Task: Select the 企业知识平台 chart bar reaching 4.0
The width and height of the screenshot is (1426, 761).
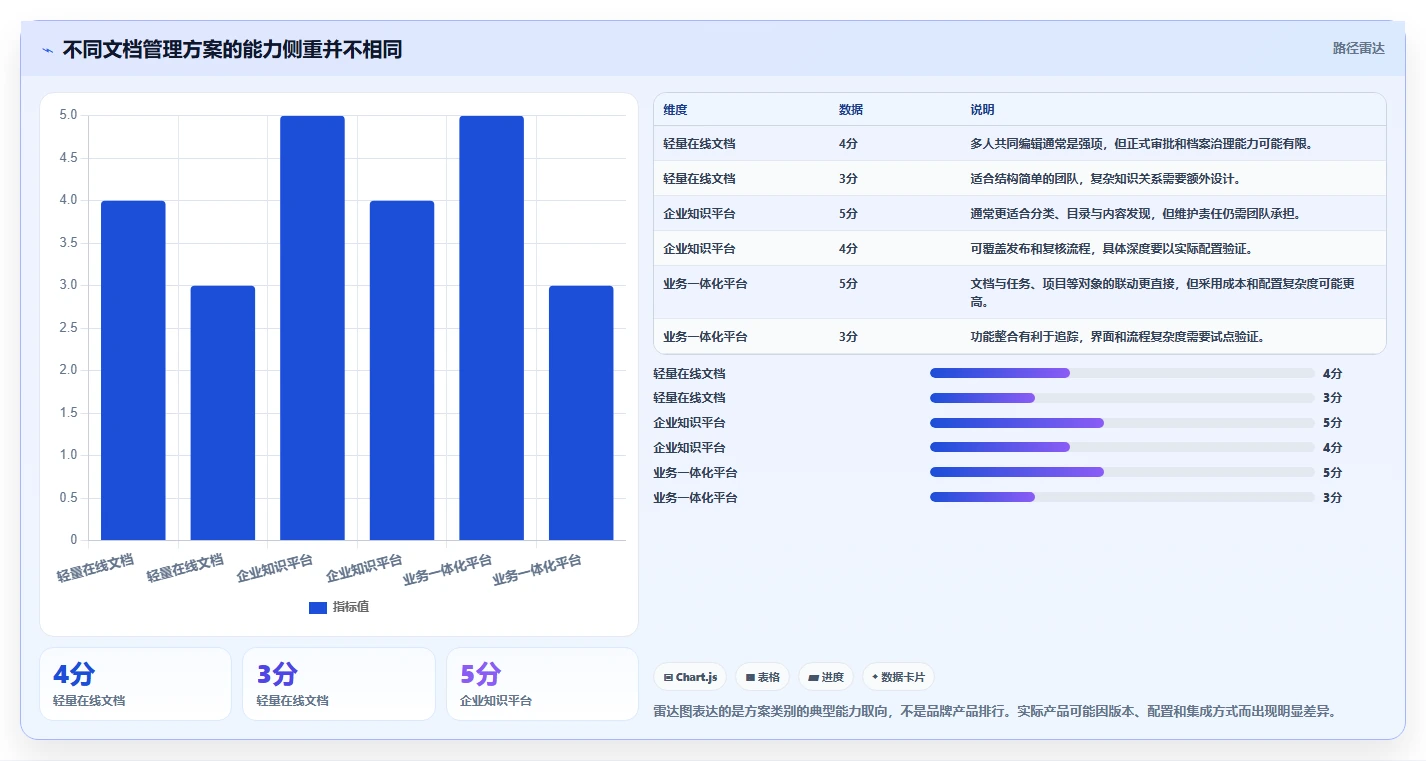Action: [x=402, y=370]
